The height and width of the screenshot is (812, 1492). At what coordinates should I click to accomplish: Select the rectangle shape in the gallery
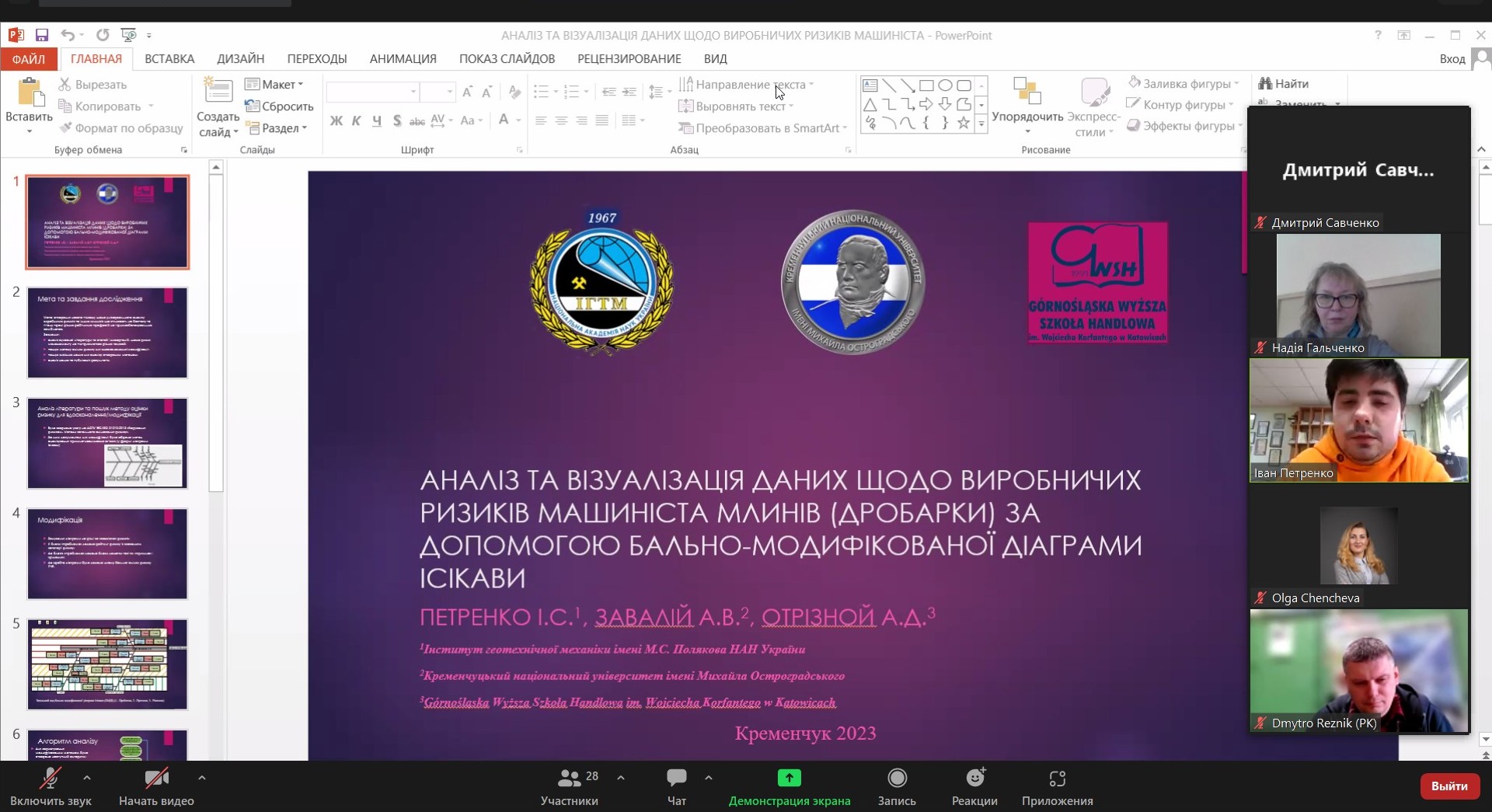pyautogui.click(x=926, y=85)
